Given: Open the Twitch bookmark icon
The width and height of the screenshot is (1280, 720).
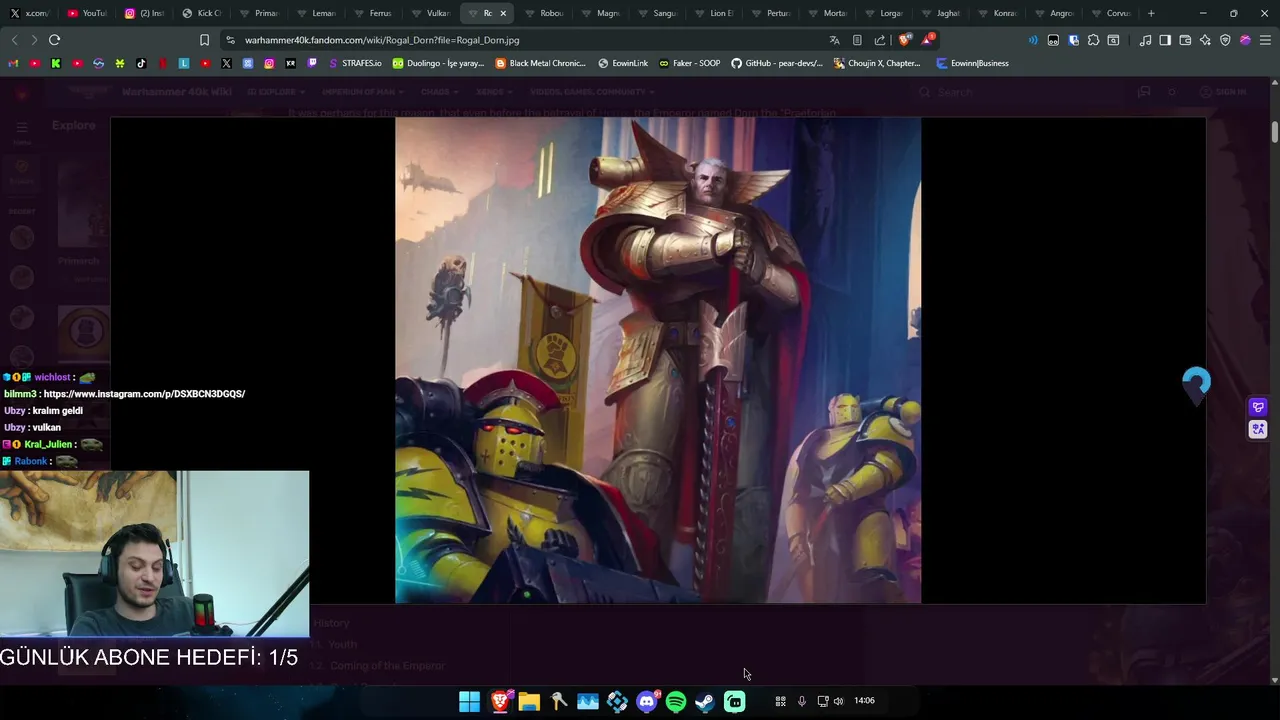Looking at the screenshot, I should click(x=312, y=63).
